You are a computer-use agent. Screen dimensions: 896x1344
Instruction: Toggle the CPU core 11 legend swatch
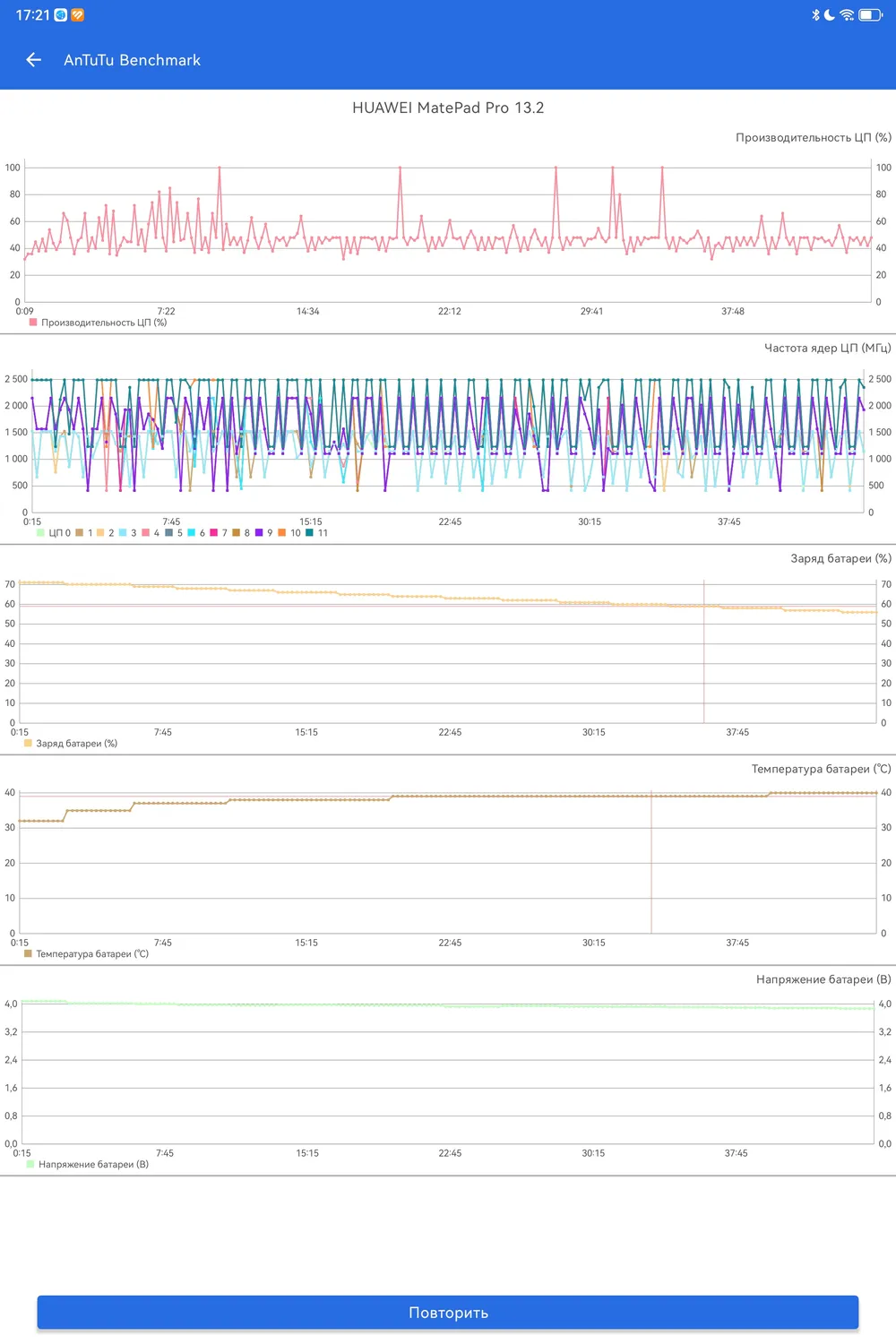tap(310, 533)
